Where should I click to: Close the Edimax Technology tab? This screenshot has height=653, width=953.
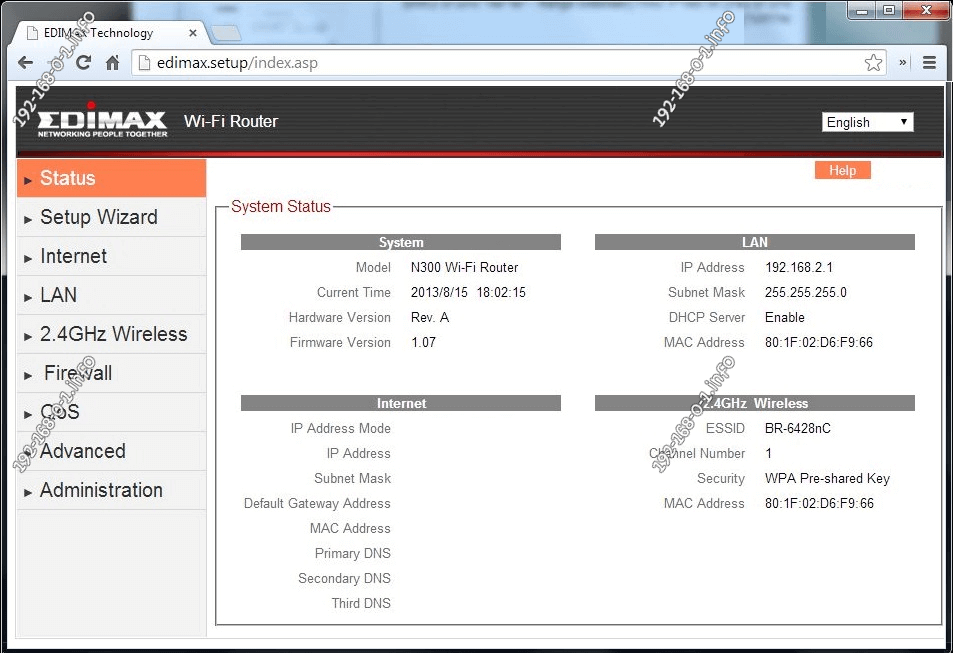(x=193, y=32)
